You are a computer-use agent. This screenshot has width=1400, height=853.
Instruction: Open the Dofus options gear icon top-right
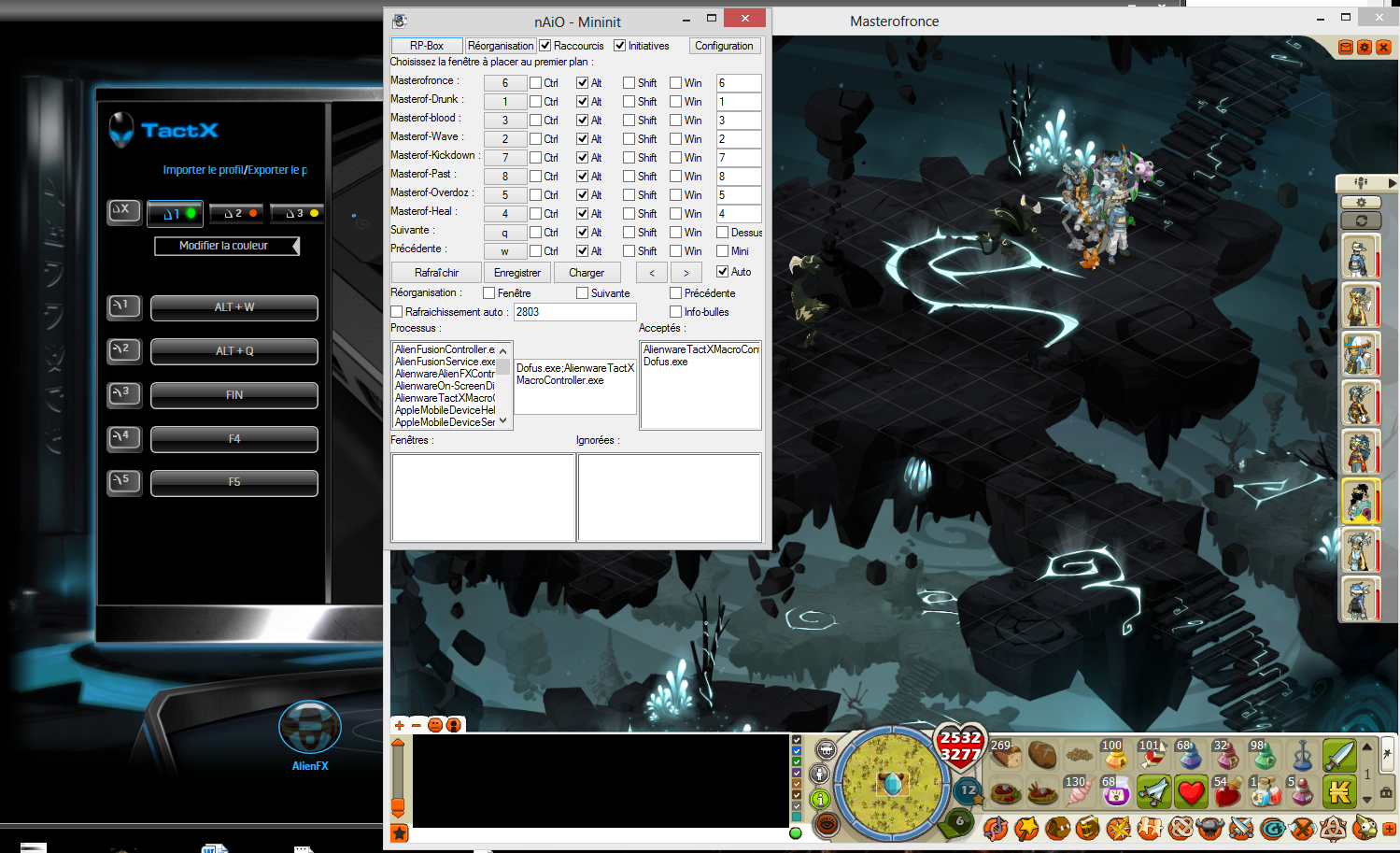1365,47
